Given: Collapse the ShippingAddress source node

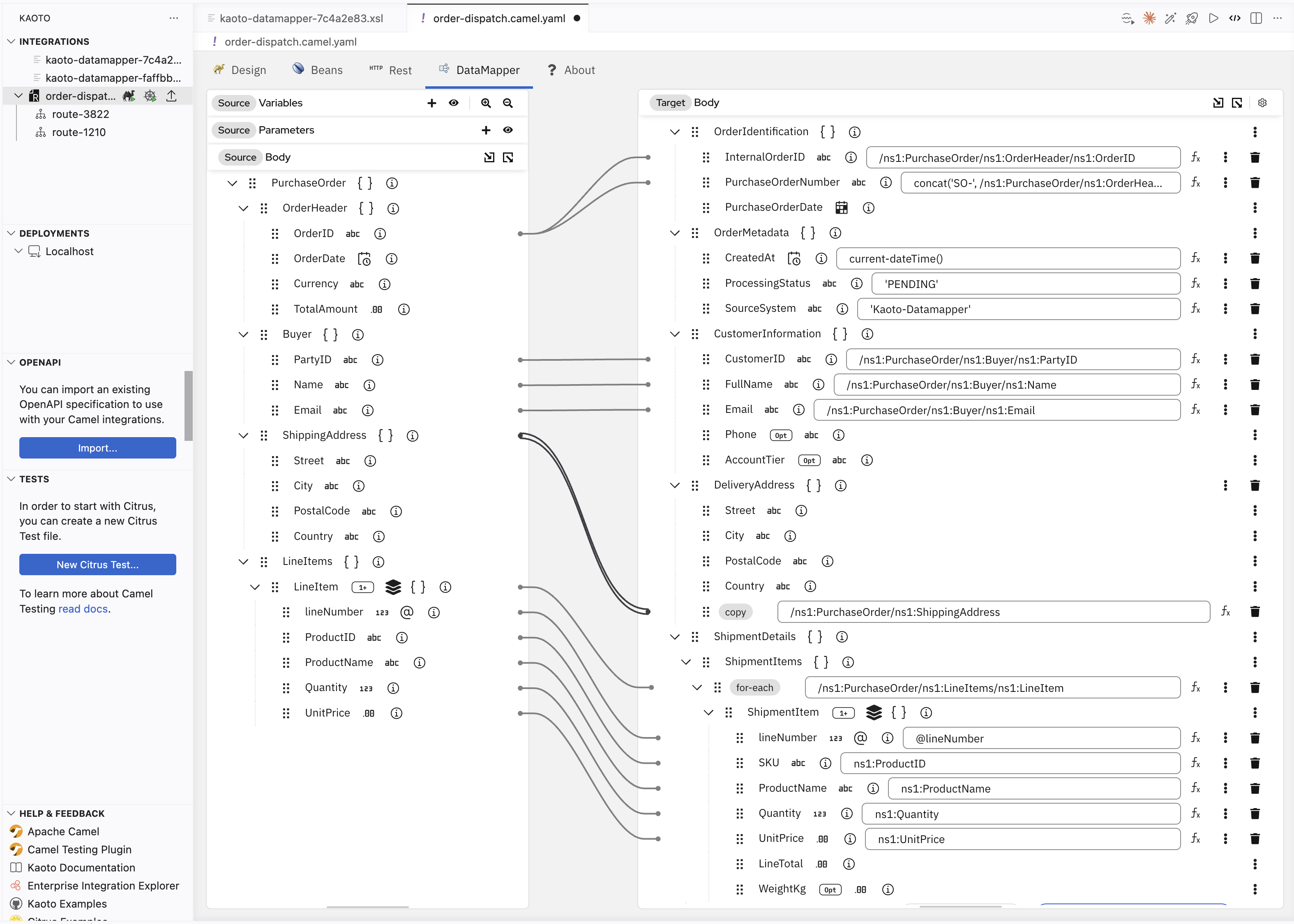Looking at the screenshot, I should pyautogui.click(x=243, y=436).
